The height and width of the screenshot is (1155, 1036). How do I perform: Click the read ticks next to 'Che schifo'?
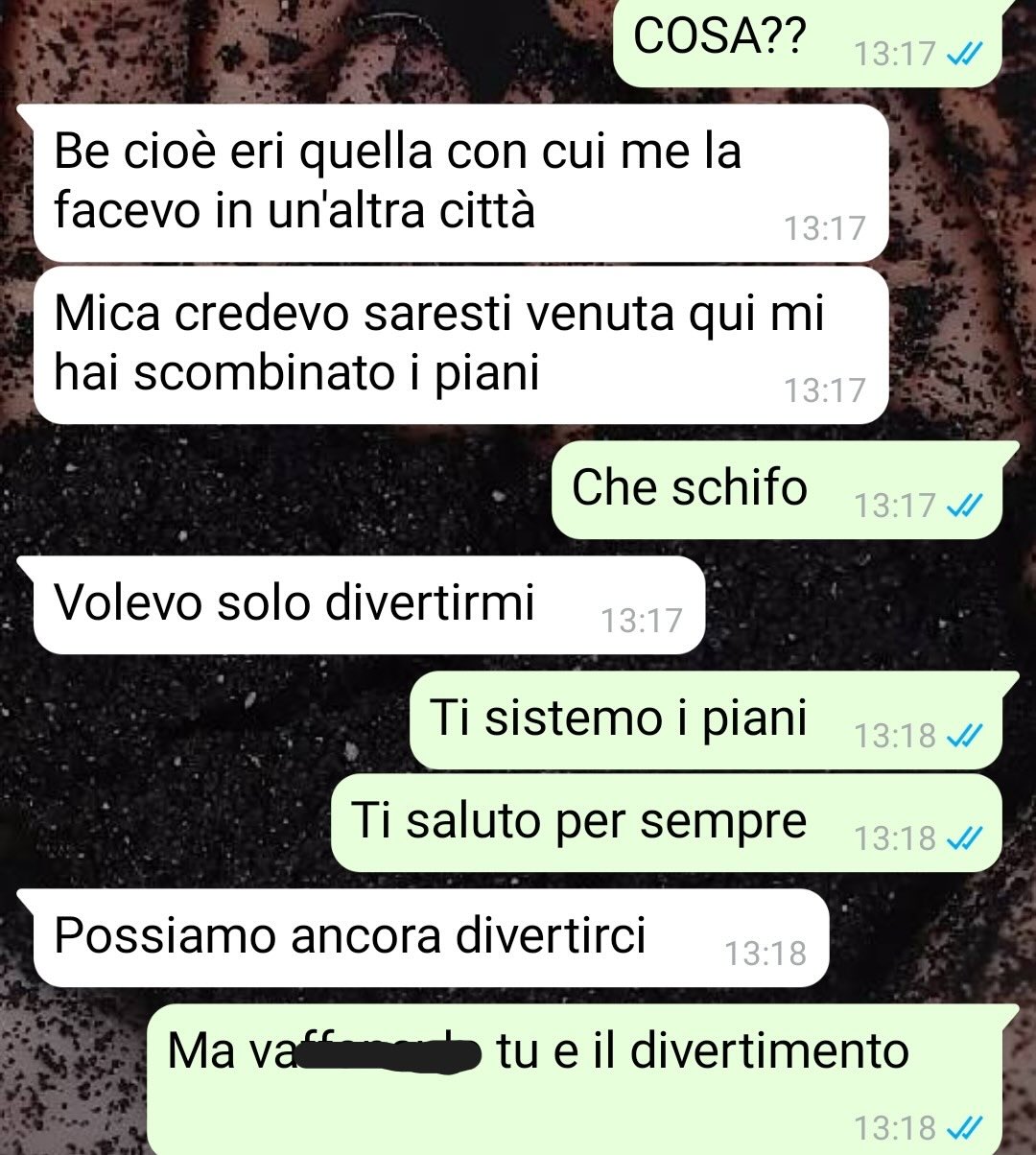pyautogui.click(x=963, y=505)
